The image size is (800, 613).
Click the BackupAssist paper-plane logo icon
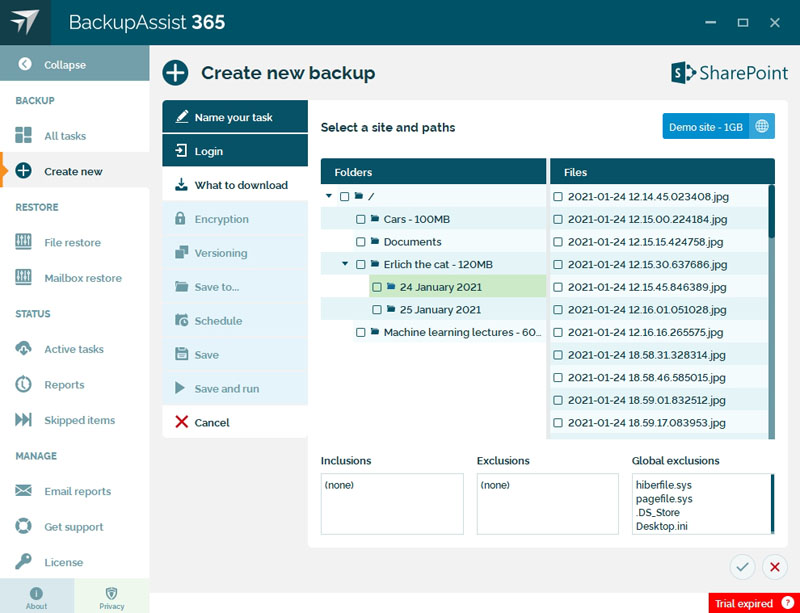coord(25,22)
